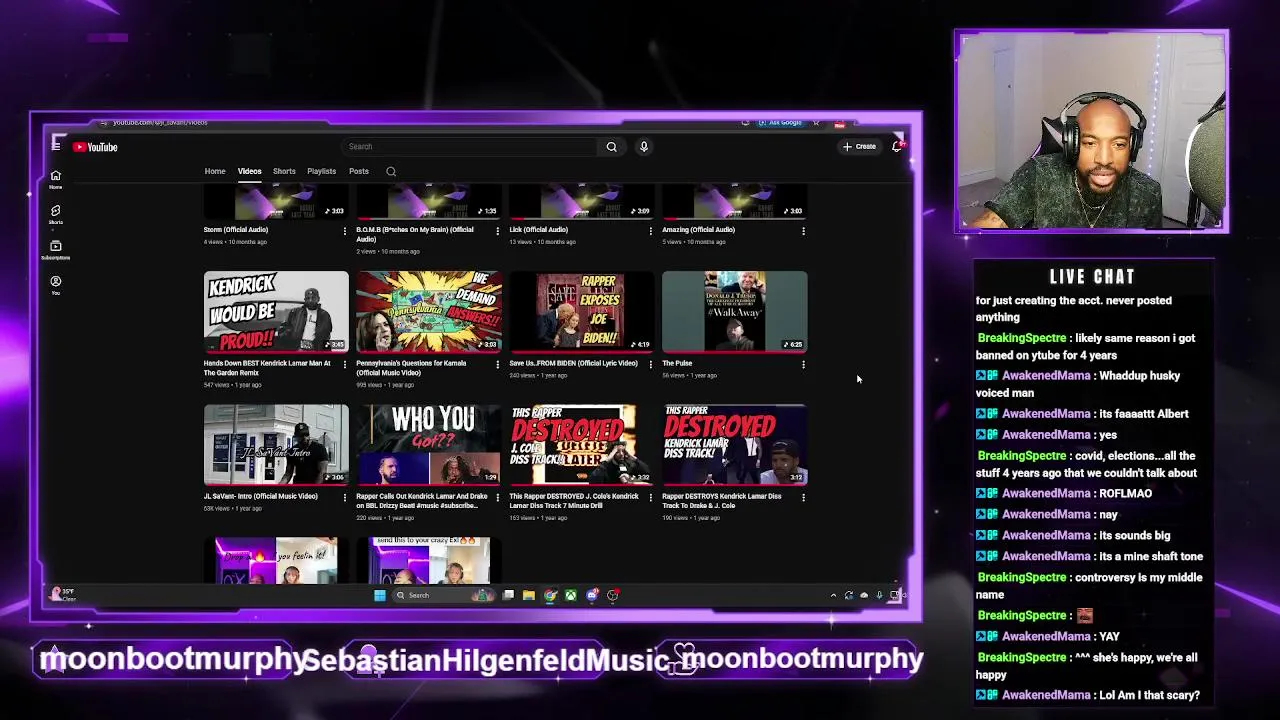The width and height of the screenshot is (1280, 720).
Task: Open the JL SaVant Intro thumbnail
Action: click(276, 445)
